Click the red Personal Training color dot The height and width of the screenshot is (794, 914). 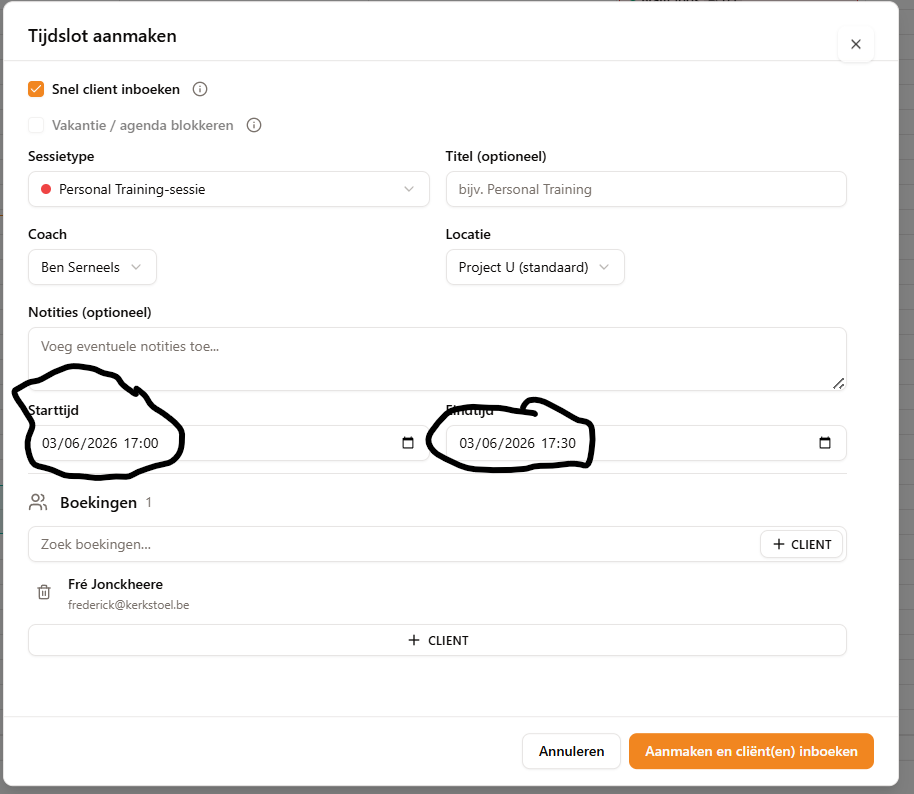[x=46, y=189]
